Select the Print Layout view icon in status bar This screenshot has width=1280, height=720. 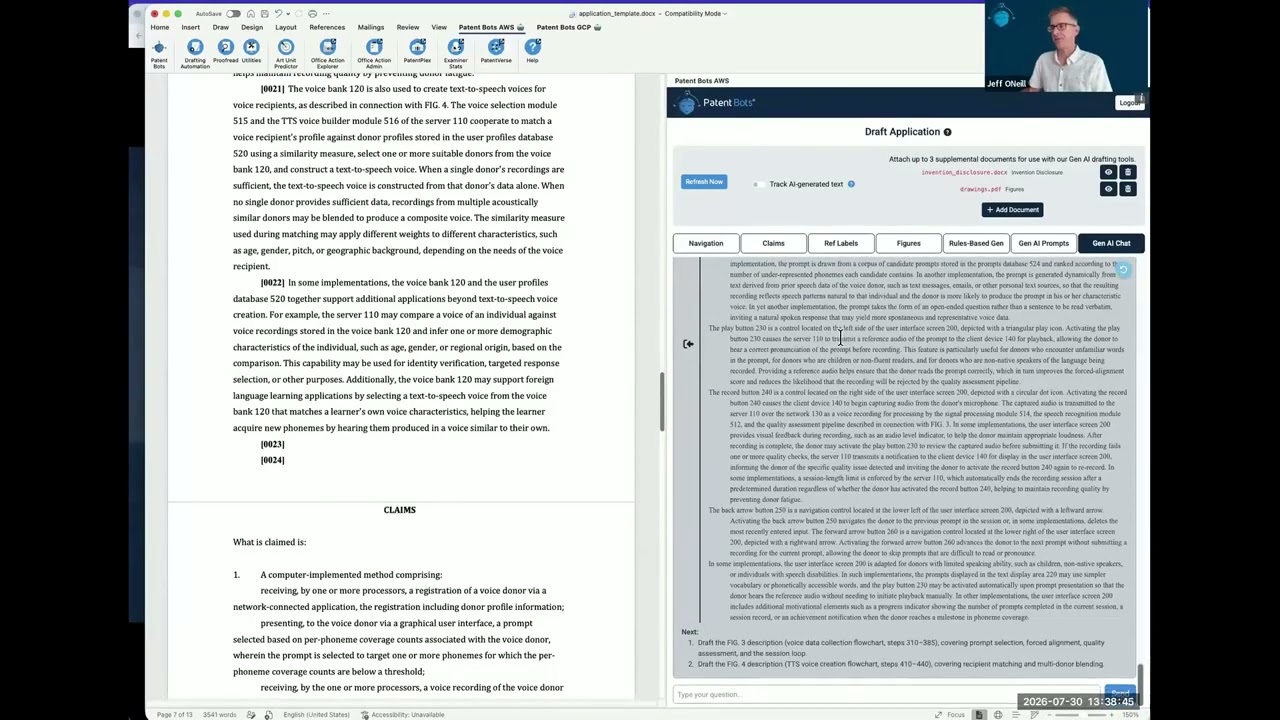click(979, 715)
